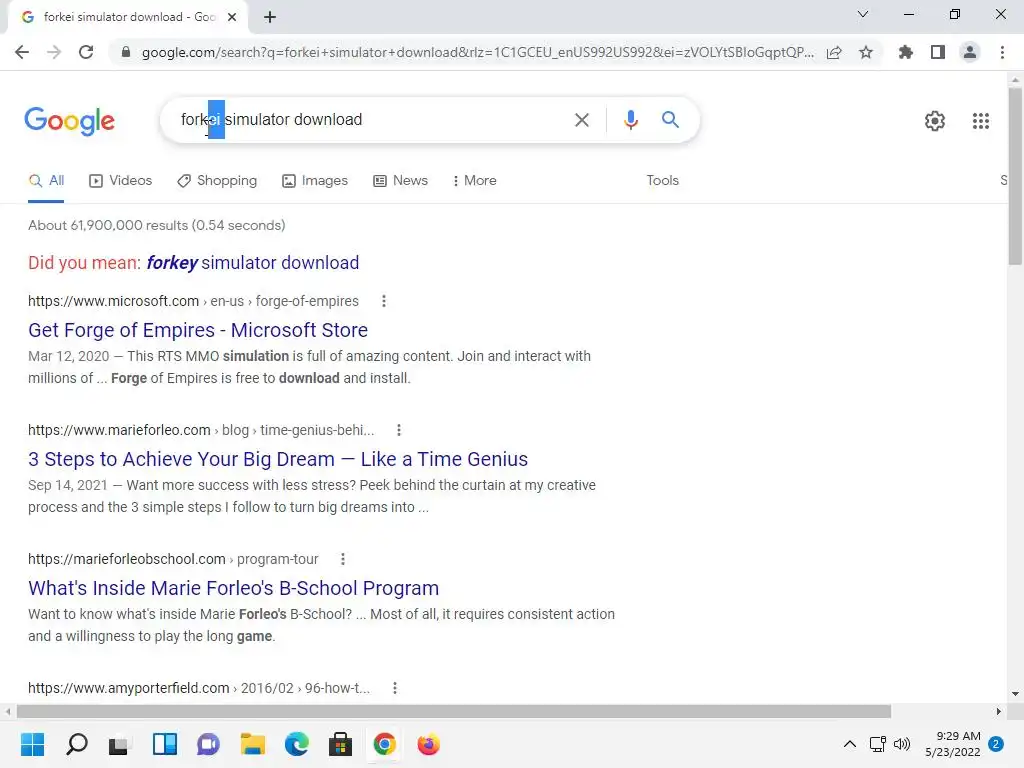The height and width of the screenshot is (768, 1024).
Task: Open Google search settings gear
Action: [935, 121]
